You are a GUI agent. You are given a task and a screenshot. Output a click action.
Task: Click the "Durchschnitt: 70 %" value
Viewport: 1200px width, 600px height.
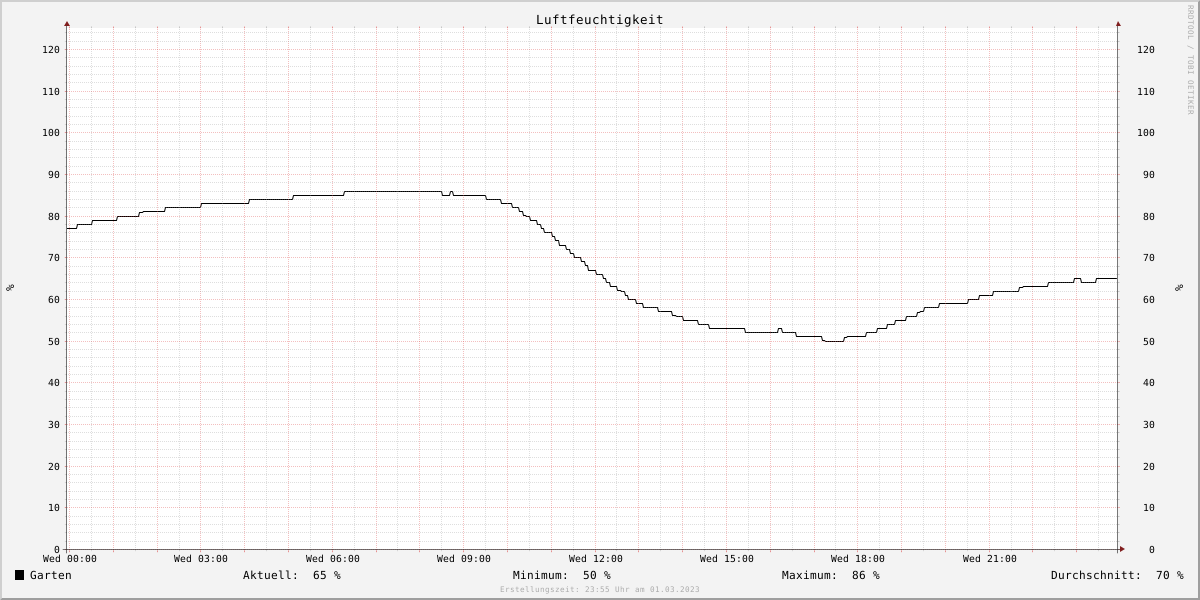point(1117,575)
